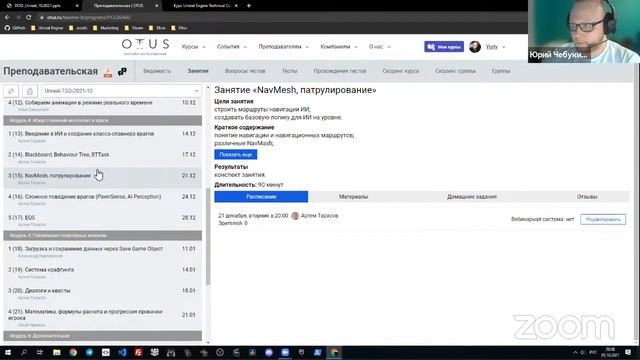Open the Yuriy user account dropdown
The image size is (640, 360).
point(496,47)
